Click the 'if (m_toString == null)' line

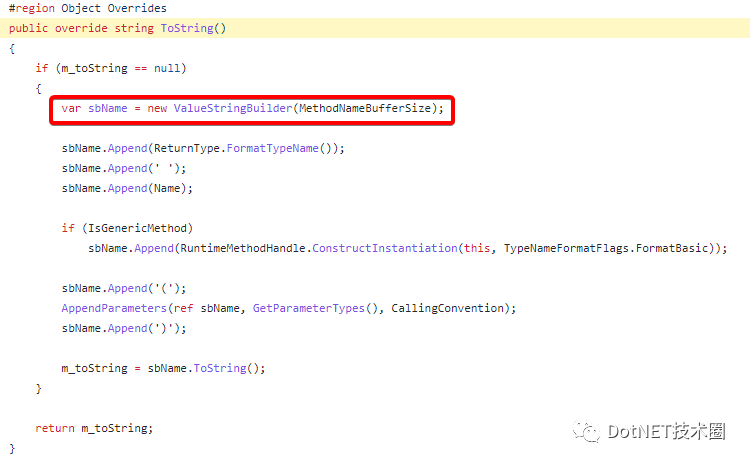coord(110,68)
